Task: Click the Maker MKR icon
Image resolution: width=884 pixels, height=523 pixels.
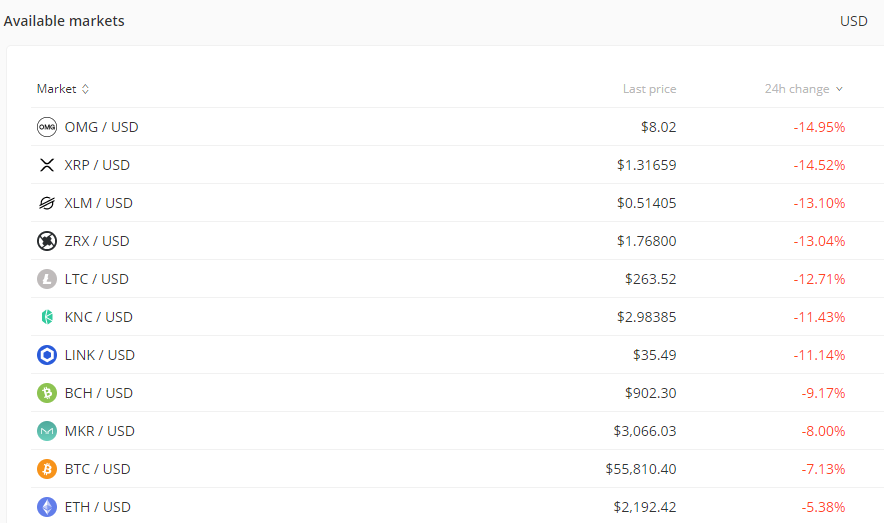Action: [47, 431]
